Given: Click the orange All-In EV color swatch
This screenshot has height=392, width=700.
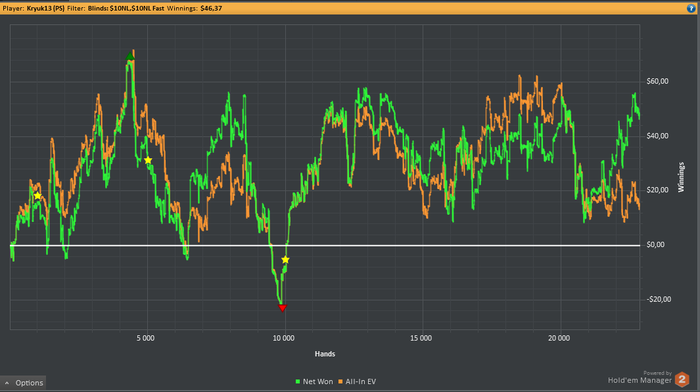Looking at the screenshot, I should pyautogui.click(x=341, y=382).
